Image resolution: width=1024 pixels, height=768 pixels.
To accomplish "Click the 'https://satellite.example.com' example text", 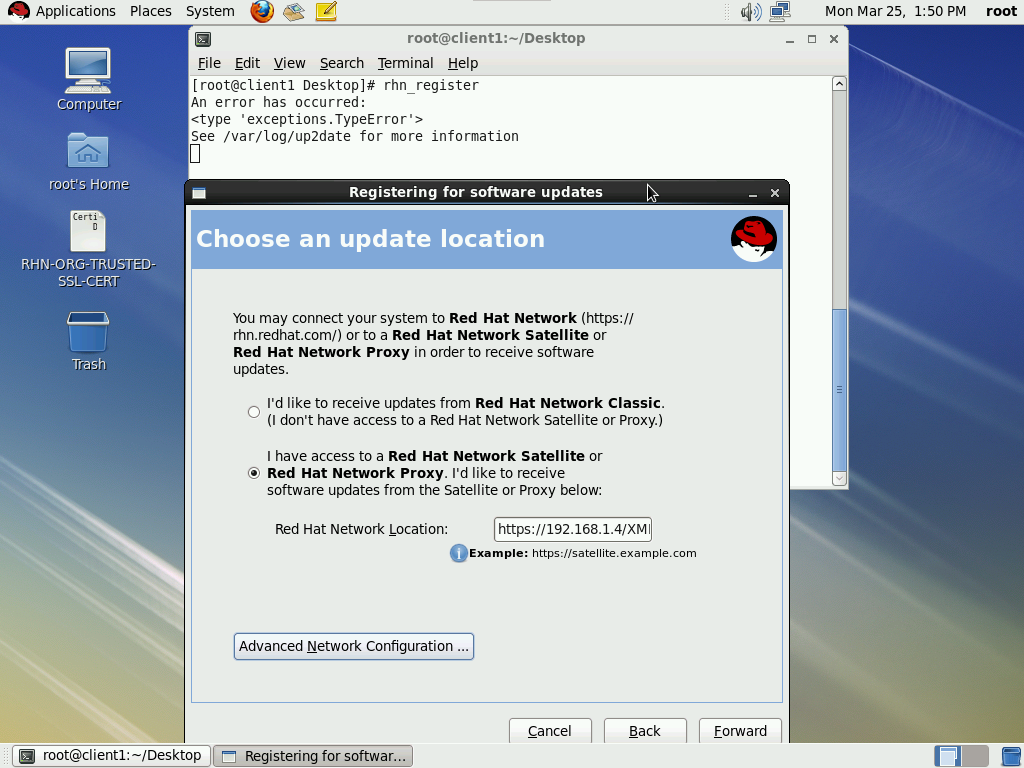I will [614, 553].
